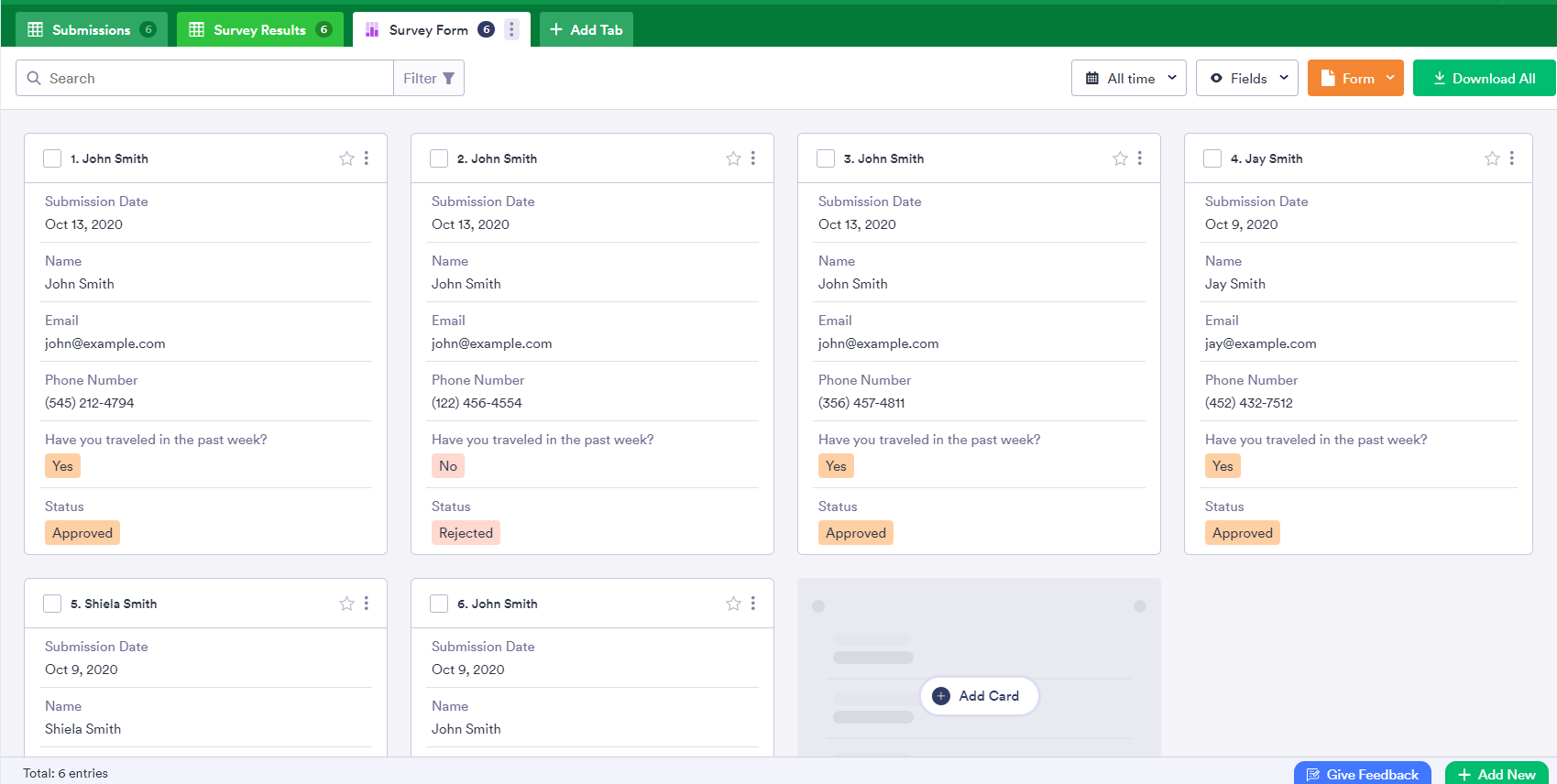
Task: Click the Approved status tag on card 3
Action: click(x=855, y=533)
